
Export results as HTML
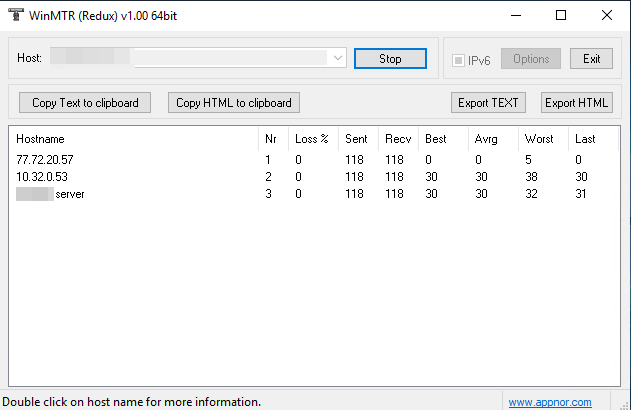click(576, 102)
